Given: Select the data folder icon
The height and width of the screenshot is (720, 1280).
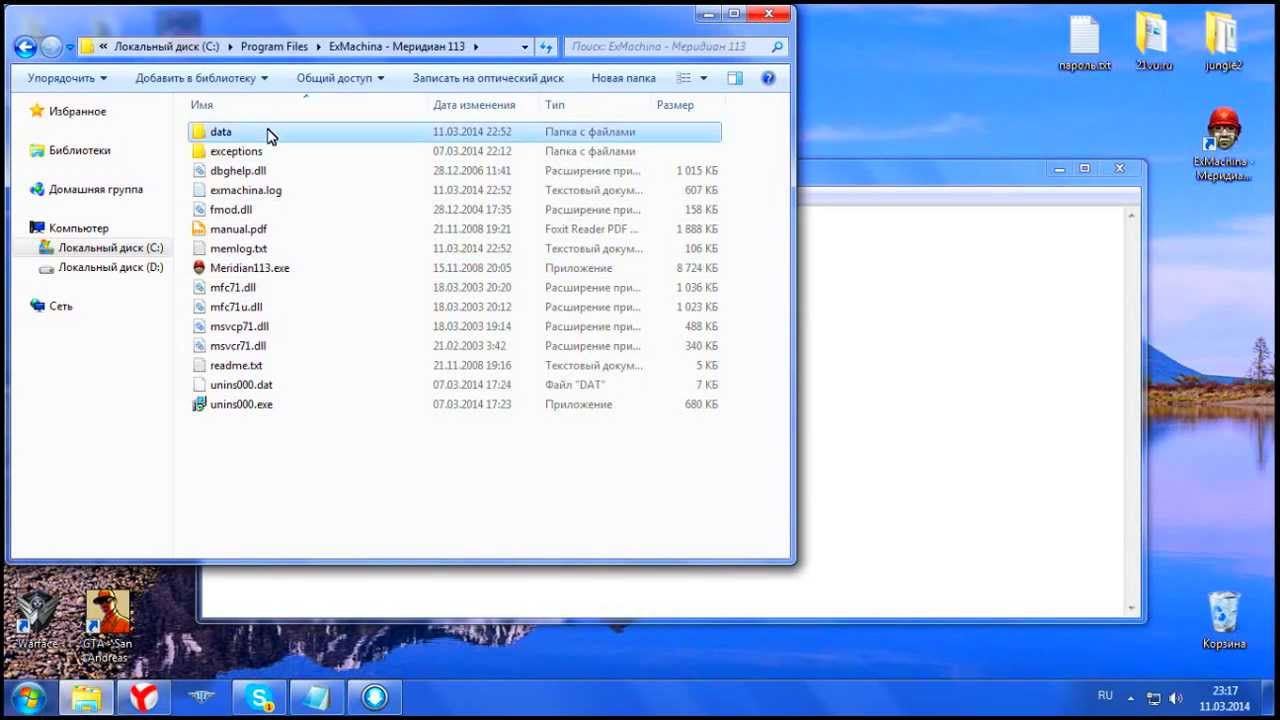Looking at the screenshot, I should [x=198, y=132].
